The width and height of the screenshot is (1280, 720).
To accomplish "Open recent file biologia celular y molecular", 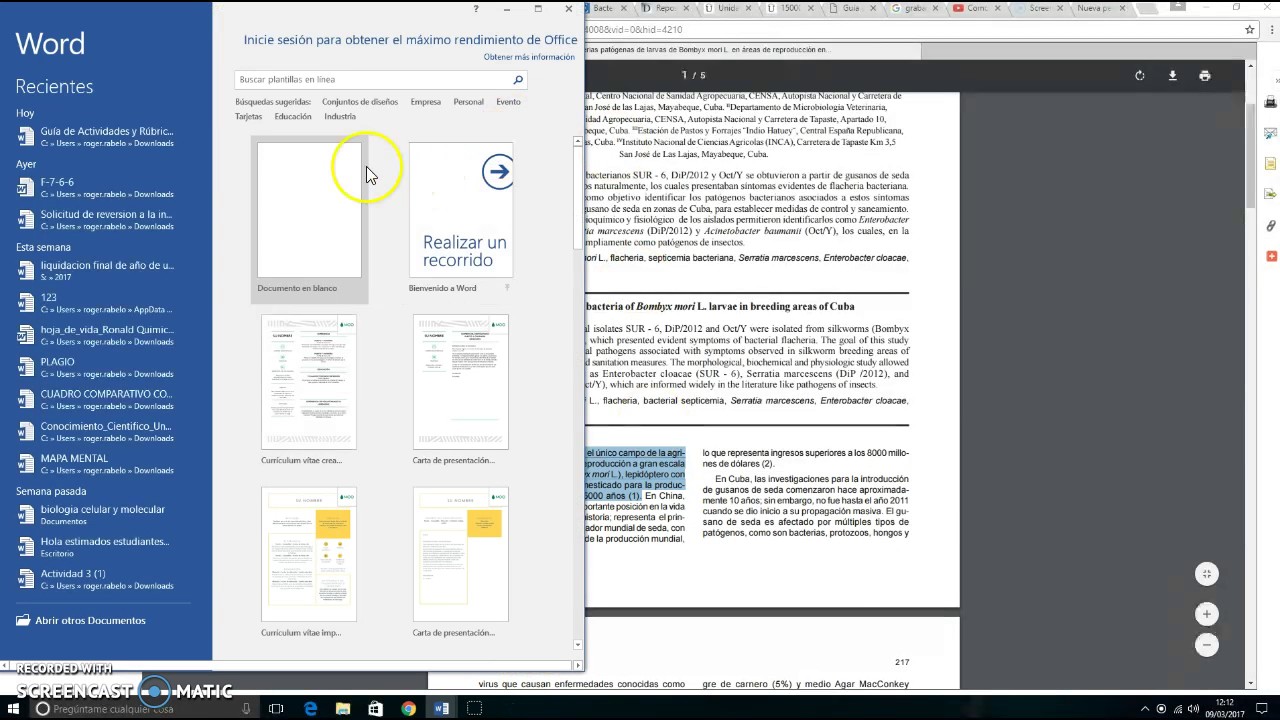I will click(106, 515).
